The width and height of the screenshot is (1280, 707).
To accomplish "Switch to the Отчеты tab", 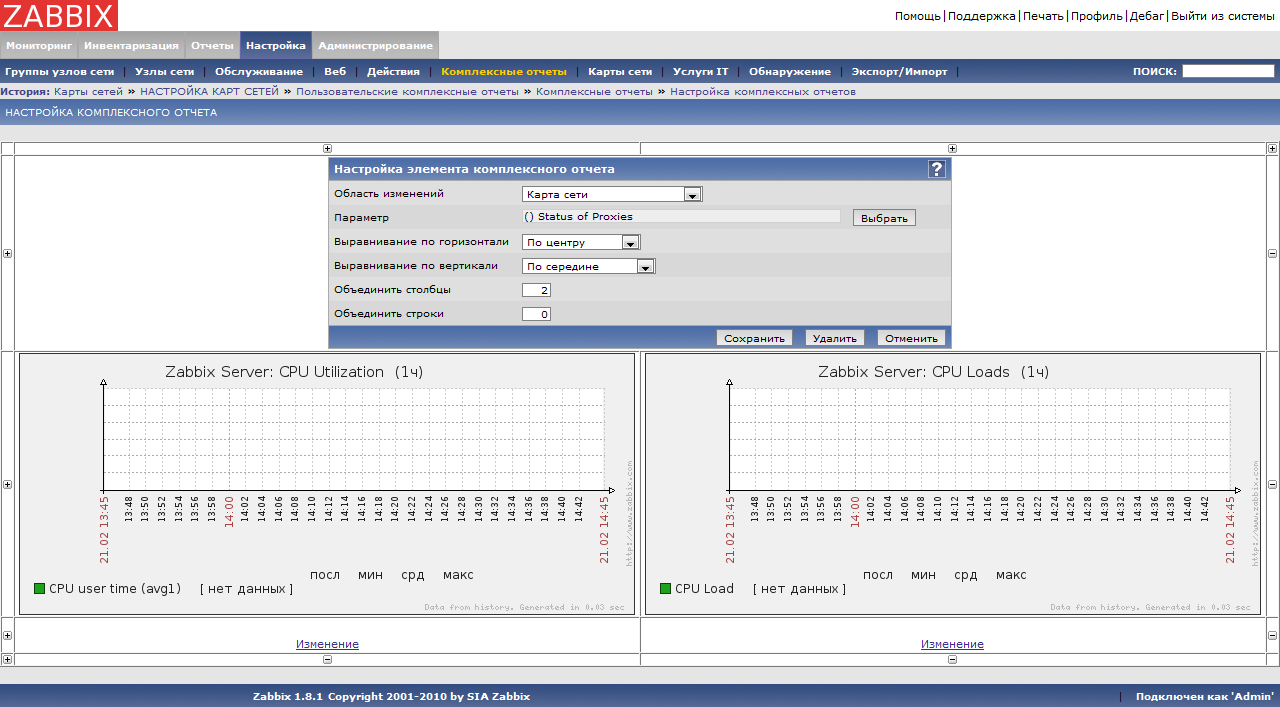I will point(212,45).
